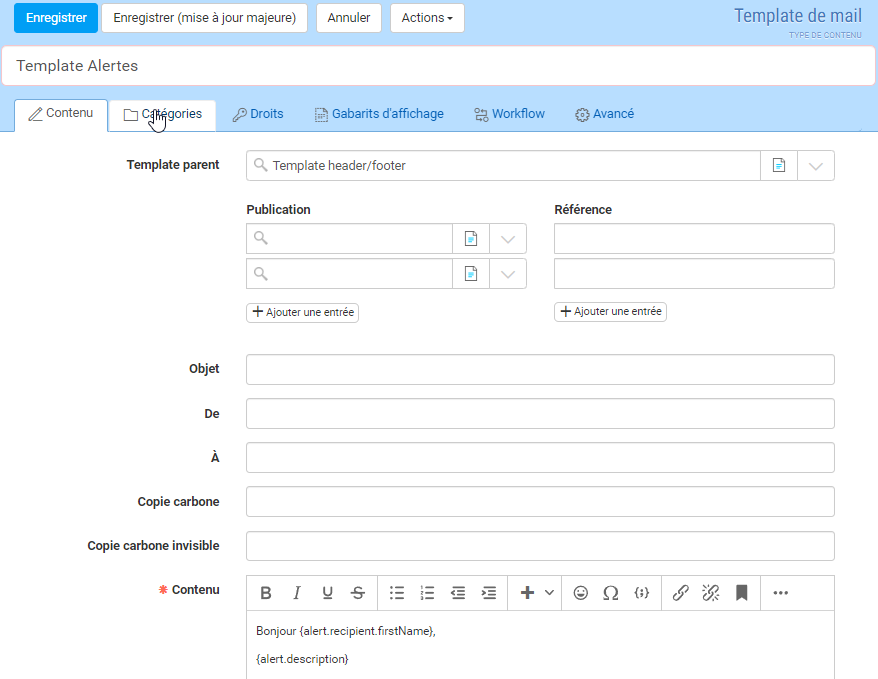
Task: Insert a variable with curly braces icon
Action: [x=642, y=593]
